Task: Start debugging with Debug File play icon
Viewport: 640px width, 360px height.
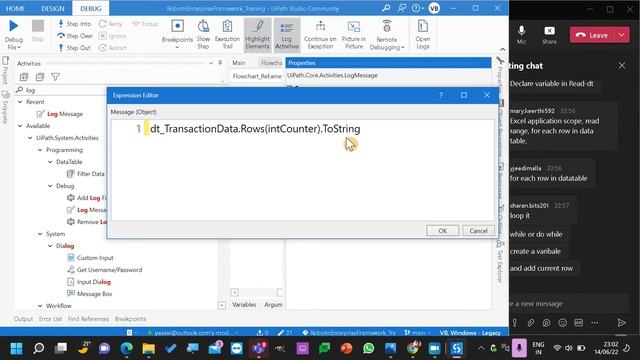Action: [13, 26]
